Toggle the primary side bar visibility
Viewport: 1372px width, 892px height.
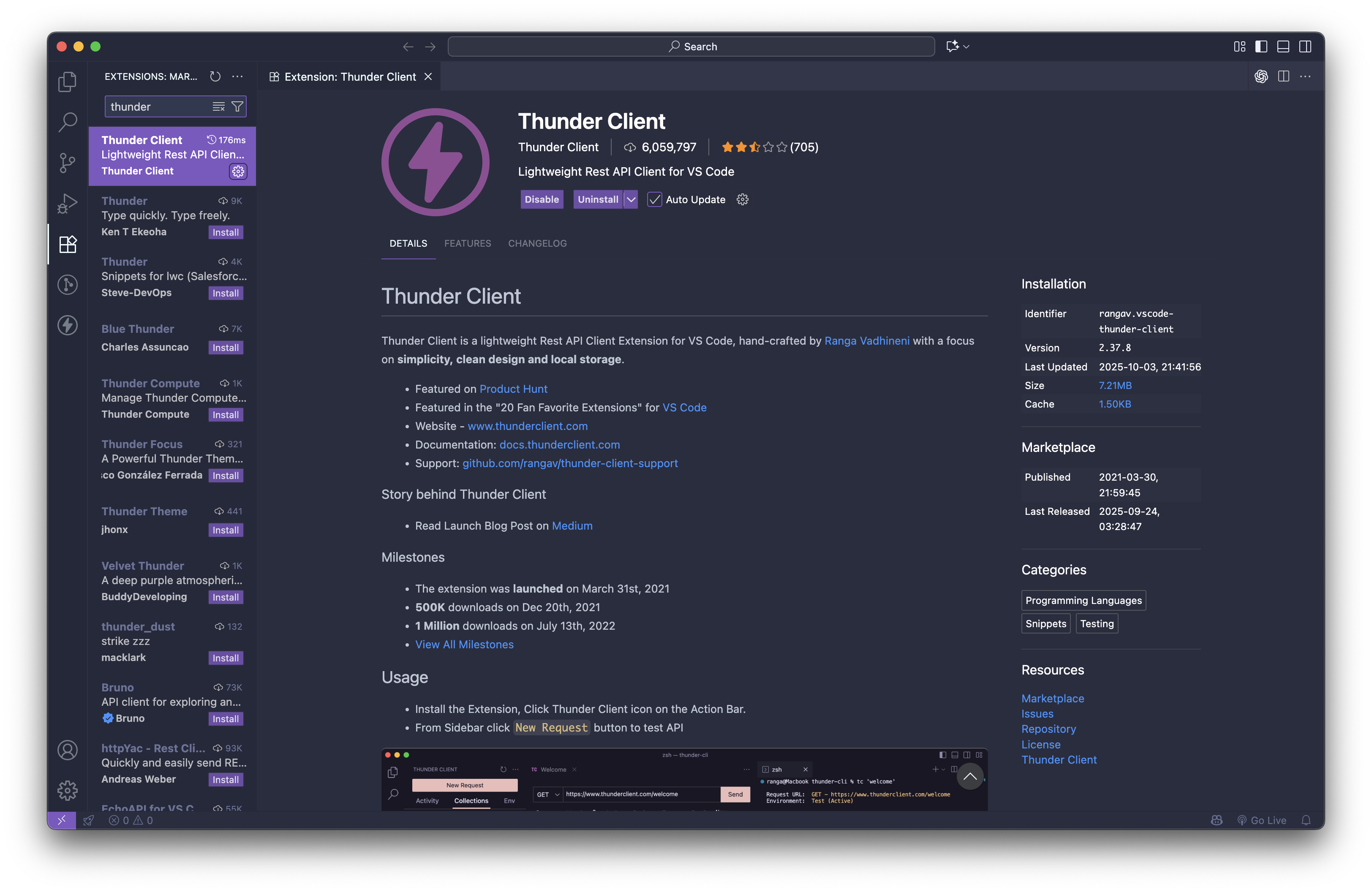pos(1261,47)
